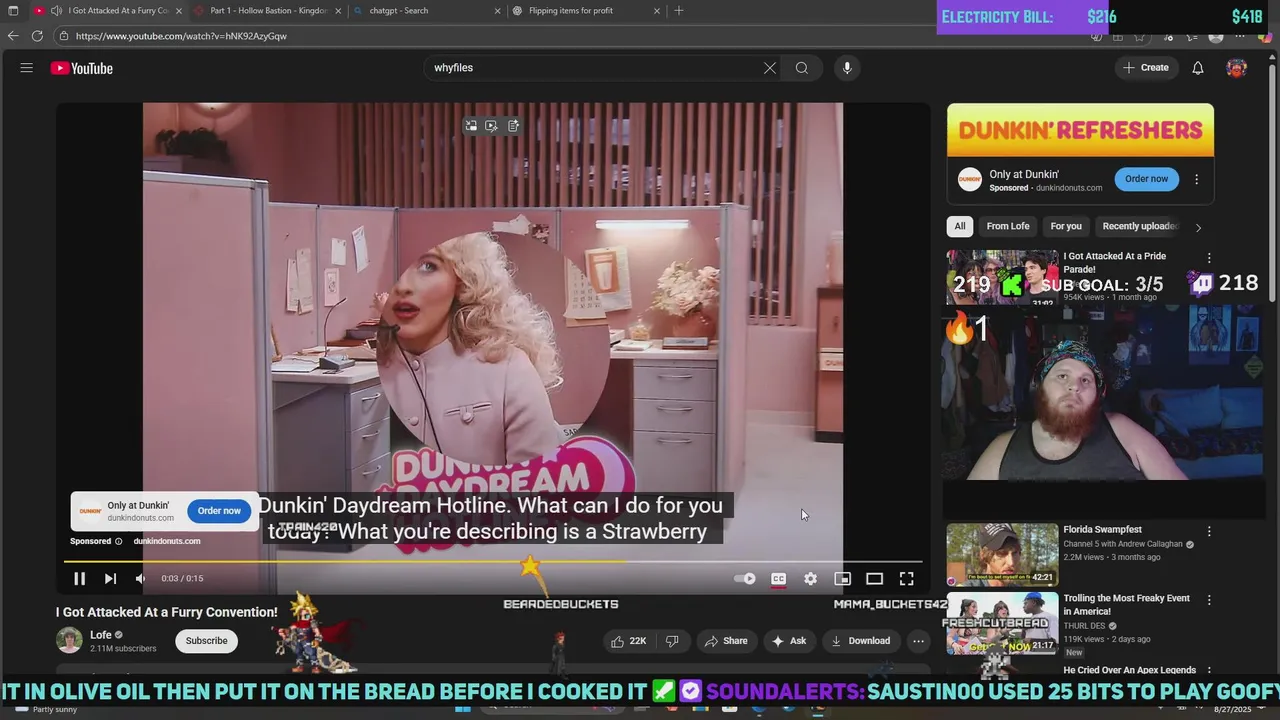The height and width of the screenshot is (720, 1280).
Task: Open the Florida Swampfest video title
Action: (1102, 530)
